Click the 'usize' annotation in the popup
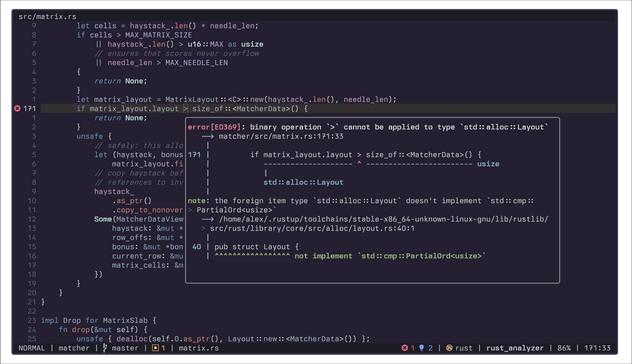 coord(488,164)
